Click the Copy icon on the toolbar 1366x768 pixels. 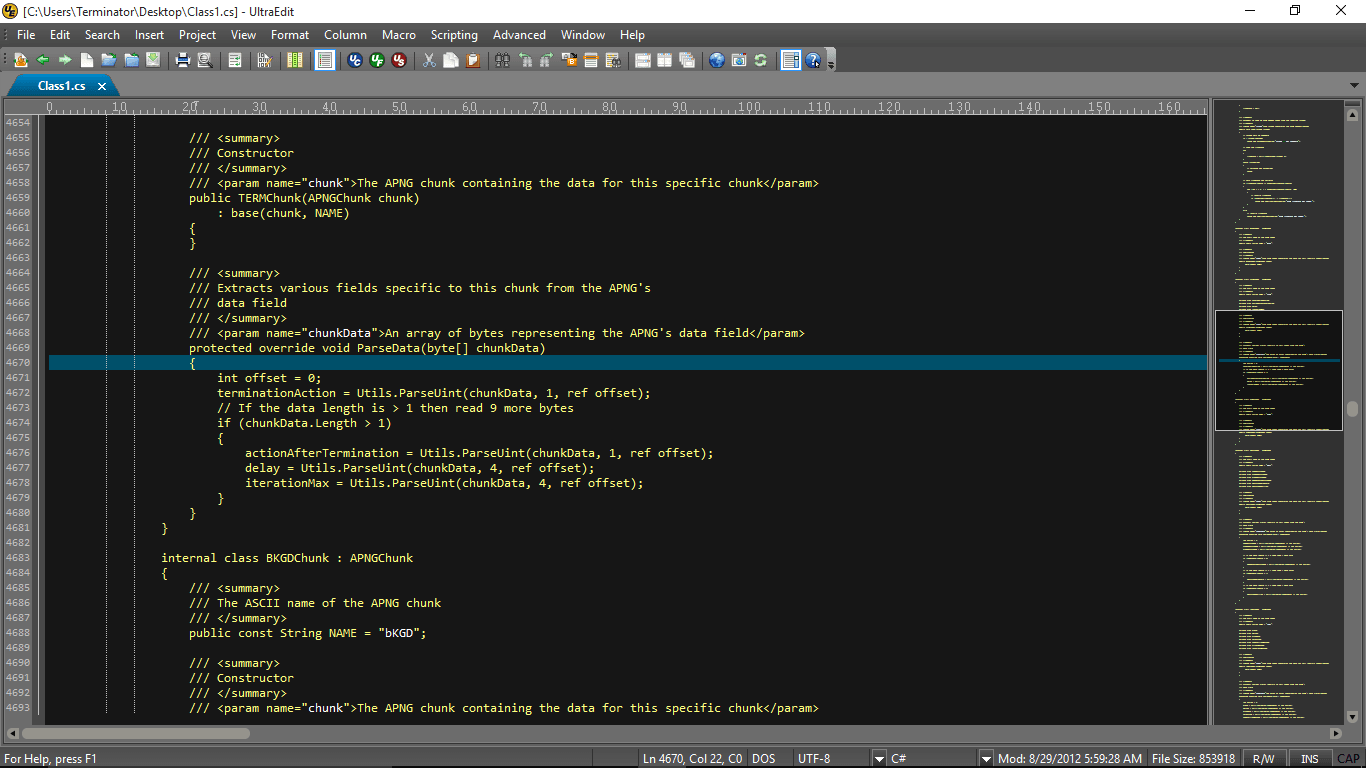451,60
